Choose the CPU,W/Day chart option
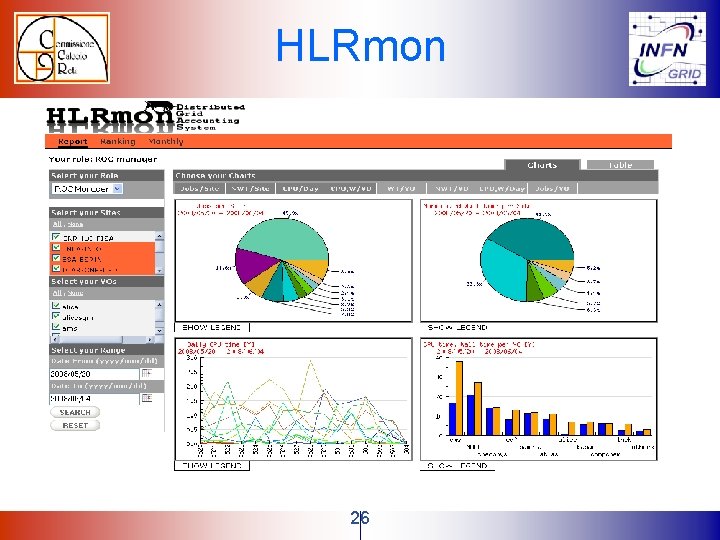The image size is (720, 540). coord(501,188)
